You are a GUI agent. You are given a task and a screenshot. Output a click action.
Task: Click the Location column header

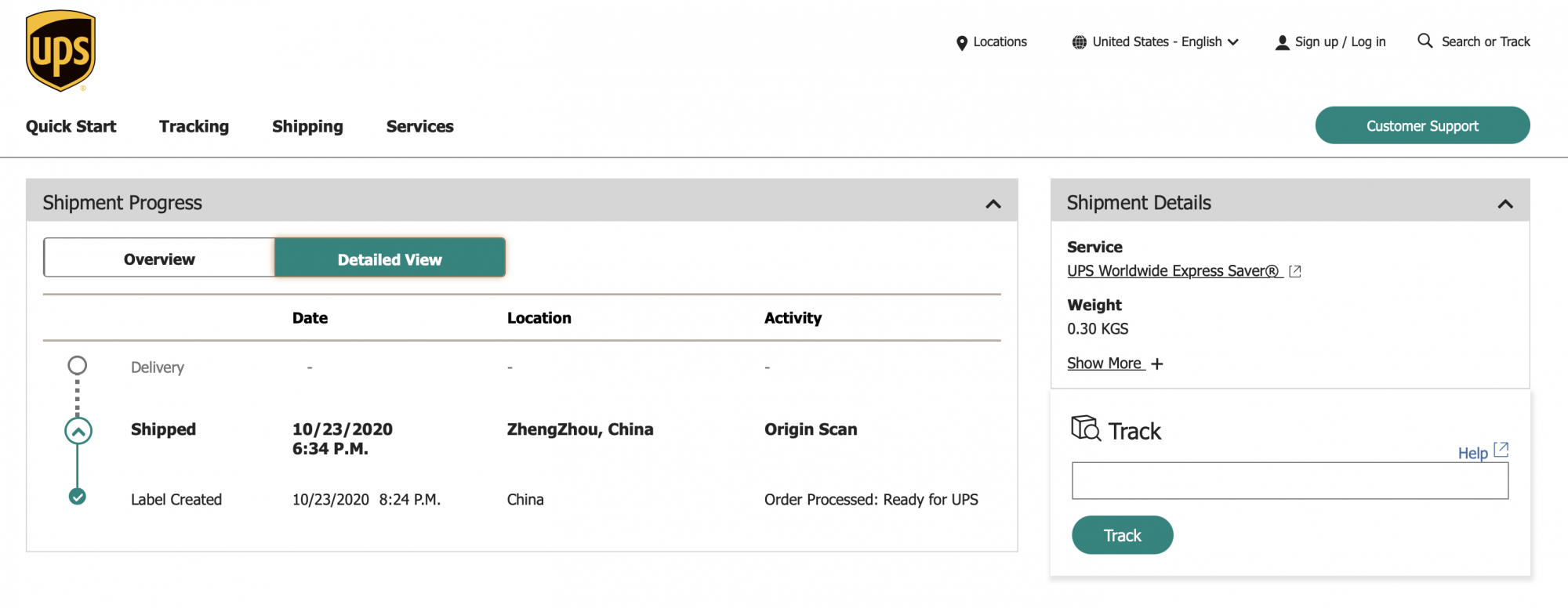point(539,318)
